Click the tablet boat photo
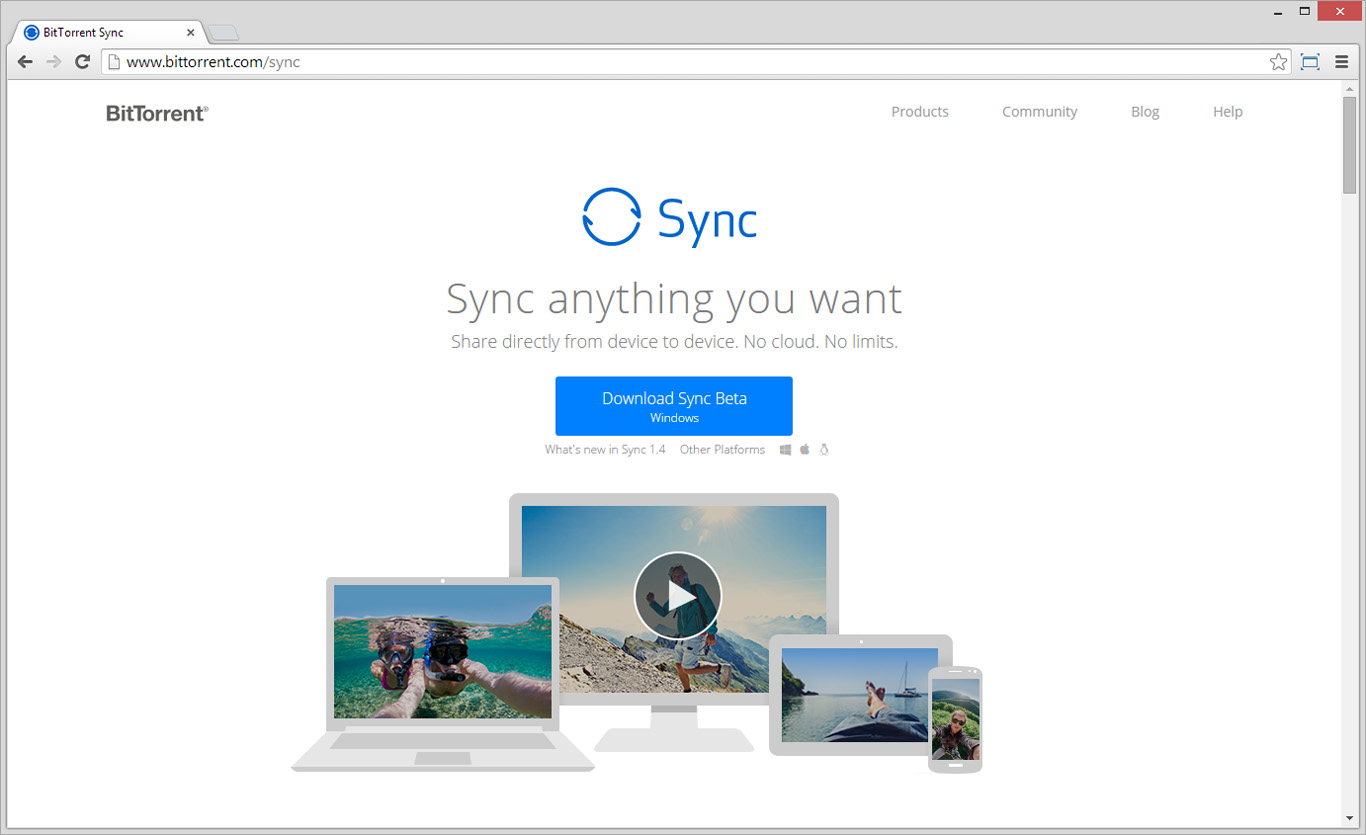The height and width of the screenshot is (835, 1366). coord(860,695)
